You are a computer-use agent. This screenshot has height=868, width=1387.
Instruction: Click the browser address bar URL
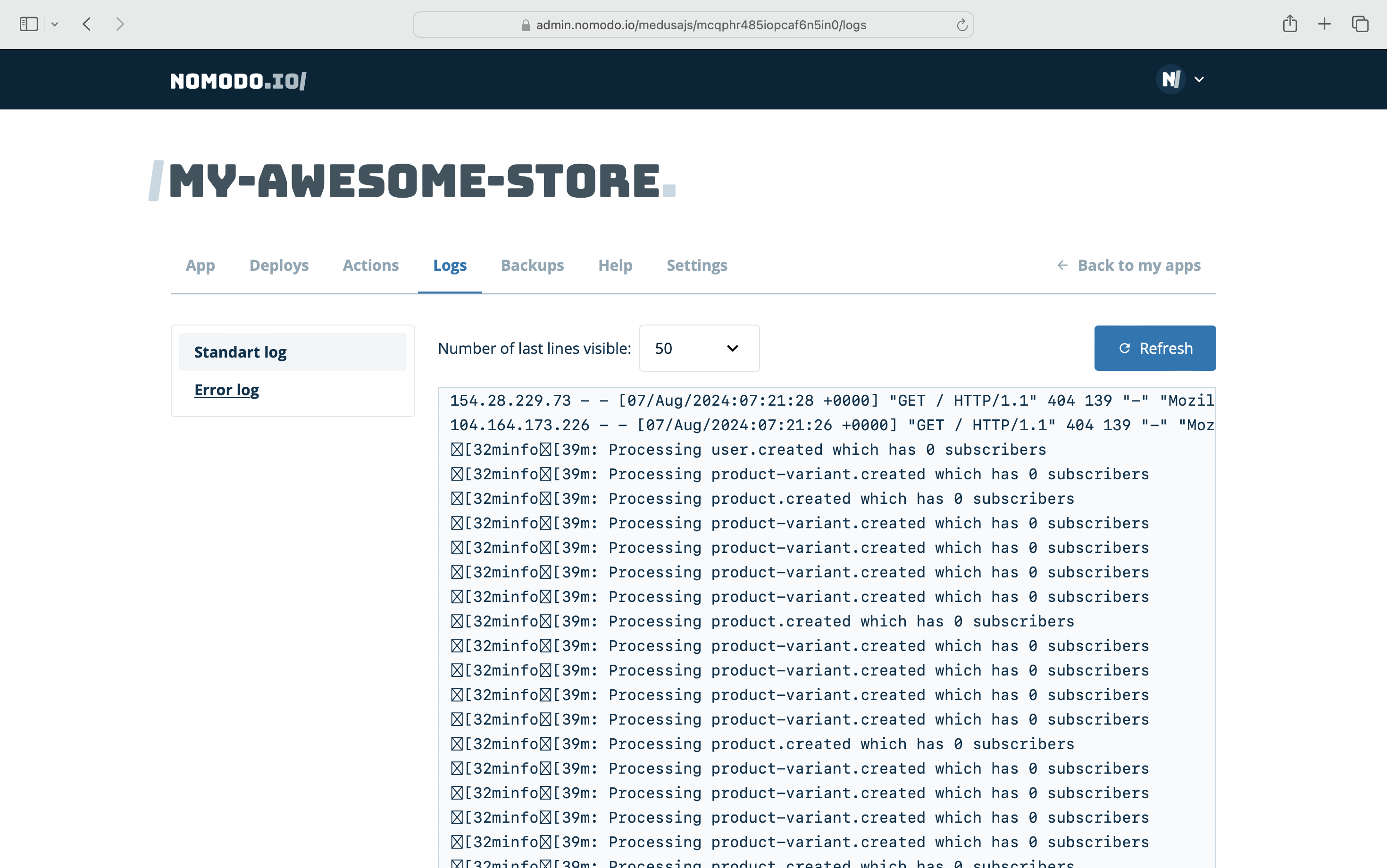tap(701, 25)
